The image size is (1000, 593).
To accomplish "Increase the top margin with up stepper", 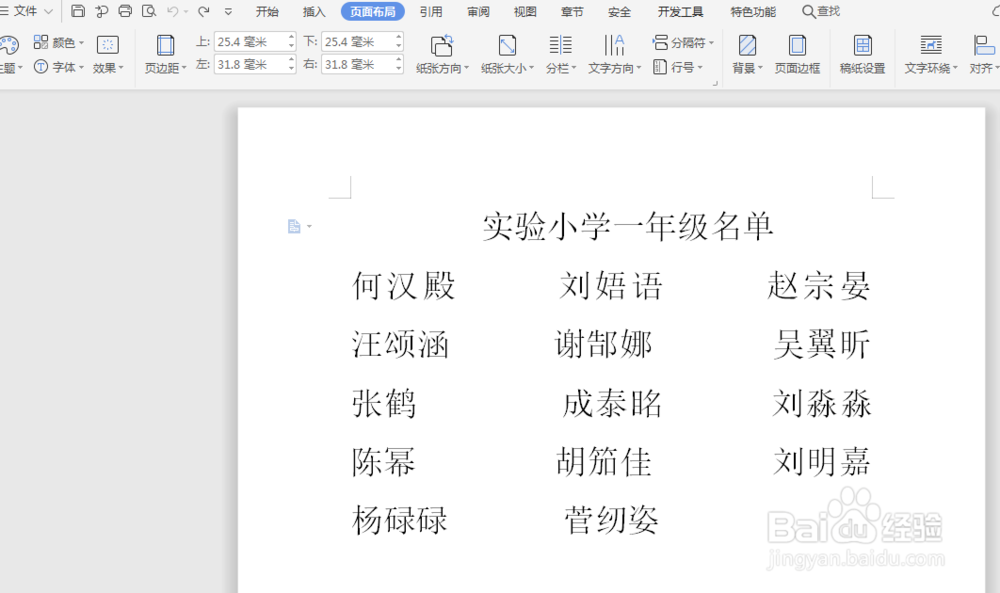I will pyautogui.click(x=291, y=37).
